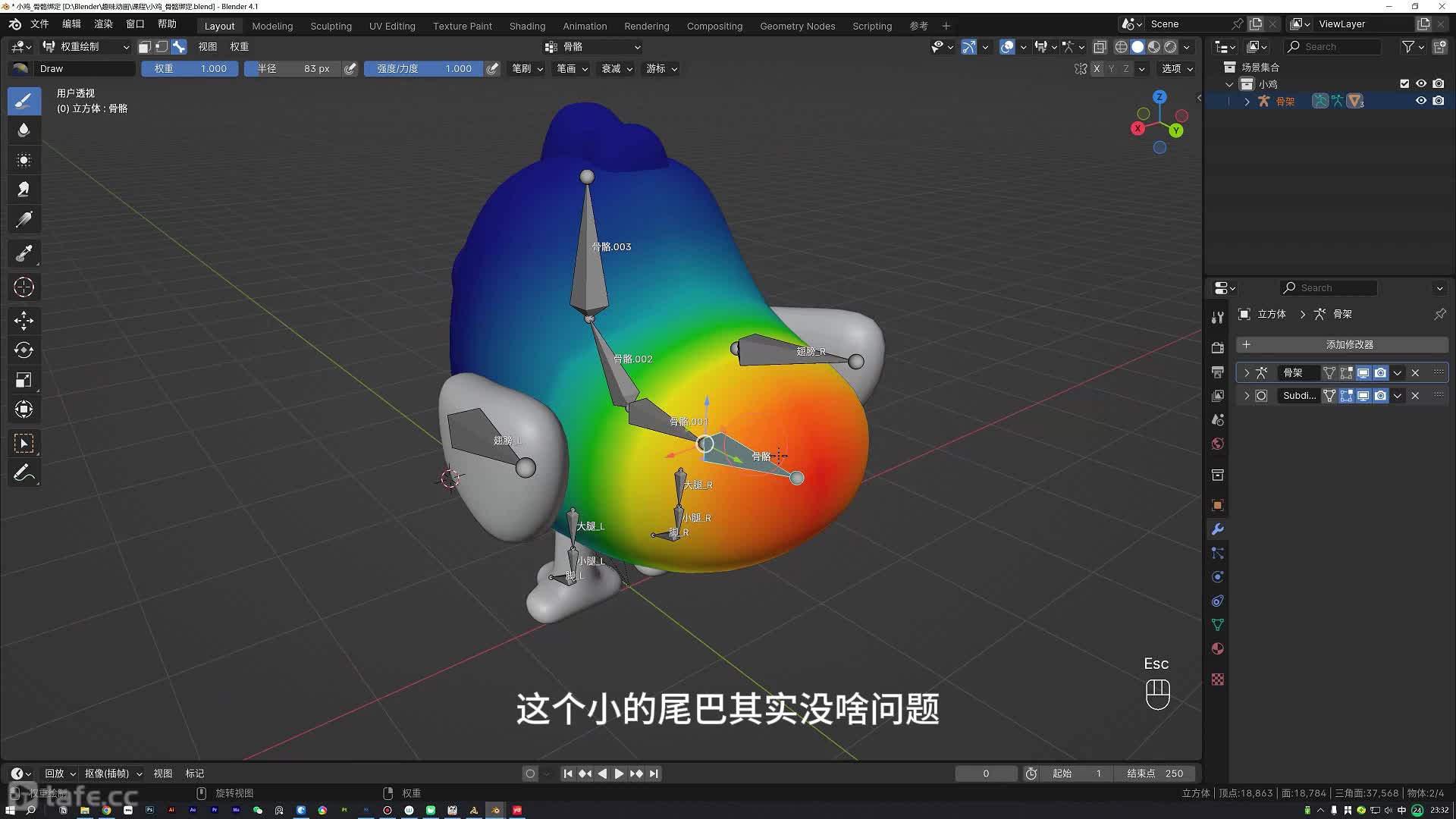Select the Scale tool
The height and width of the screenshot is (819, 1456).
point(24,380)
